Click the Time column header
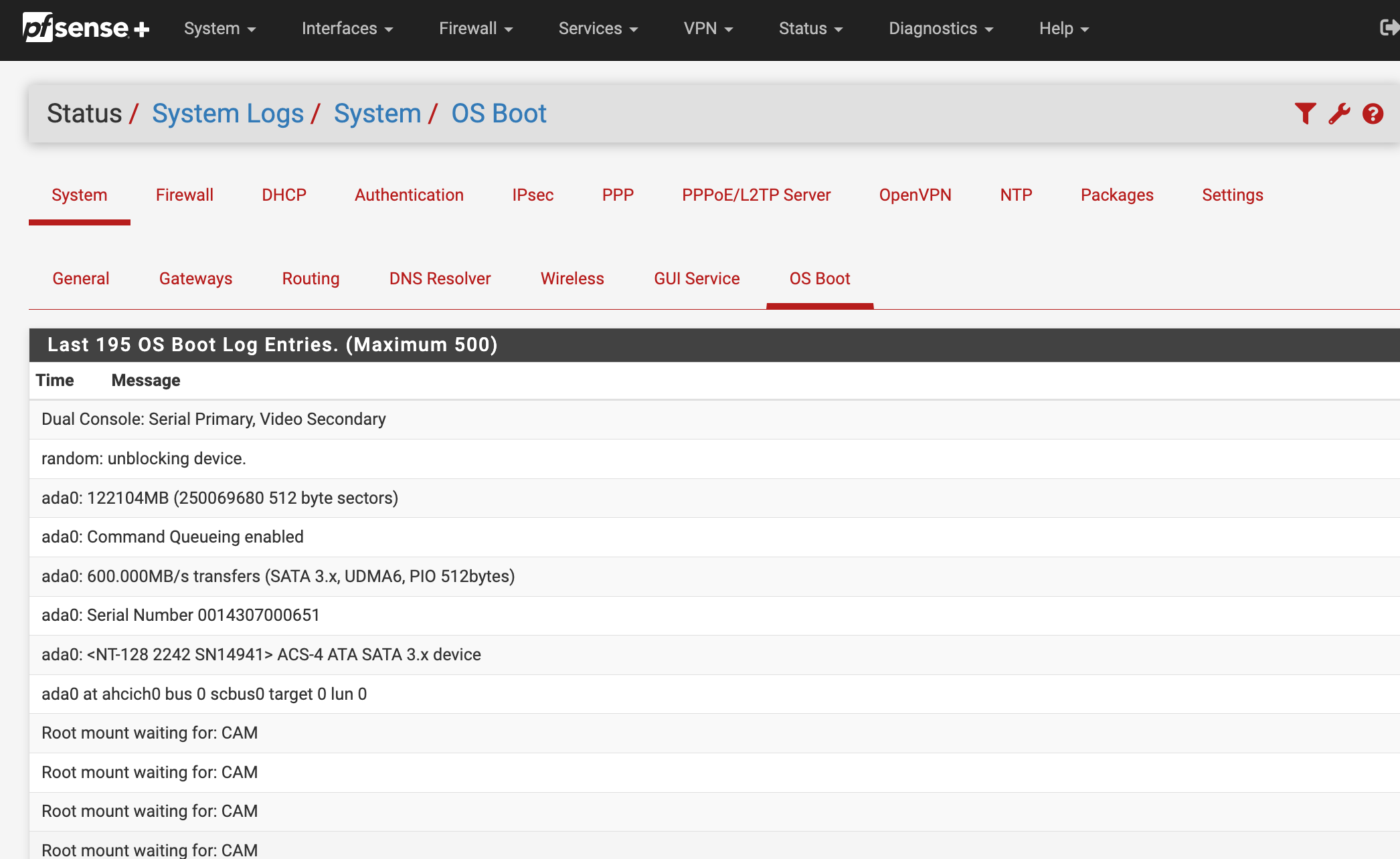 point(55,380)
